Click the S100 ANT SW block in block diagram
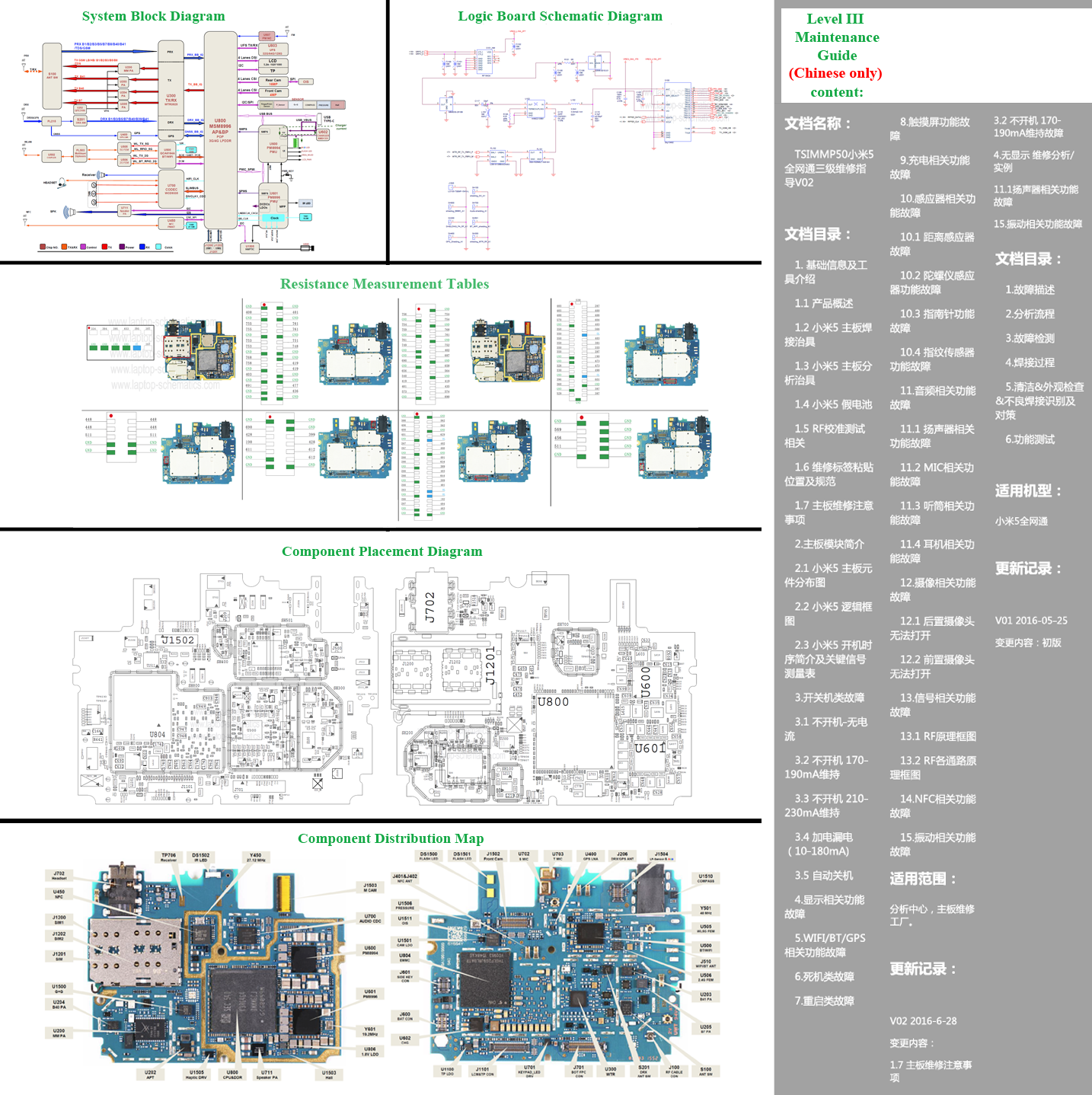The image size is (1092, 1095). coord(52,76)
